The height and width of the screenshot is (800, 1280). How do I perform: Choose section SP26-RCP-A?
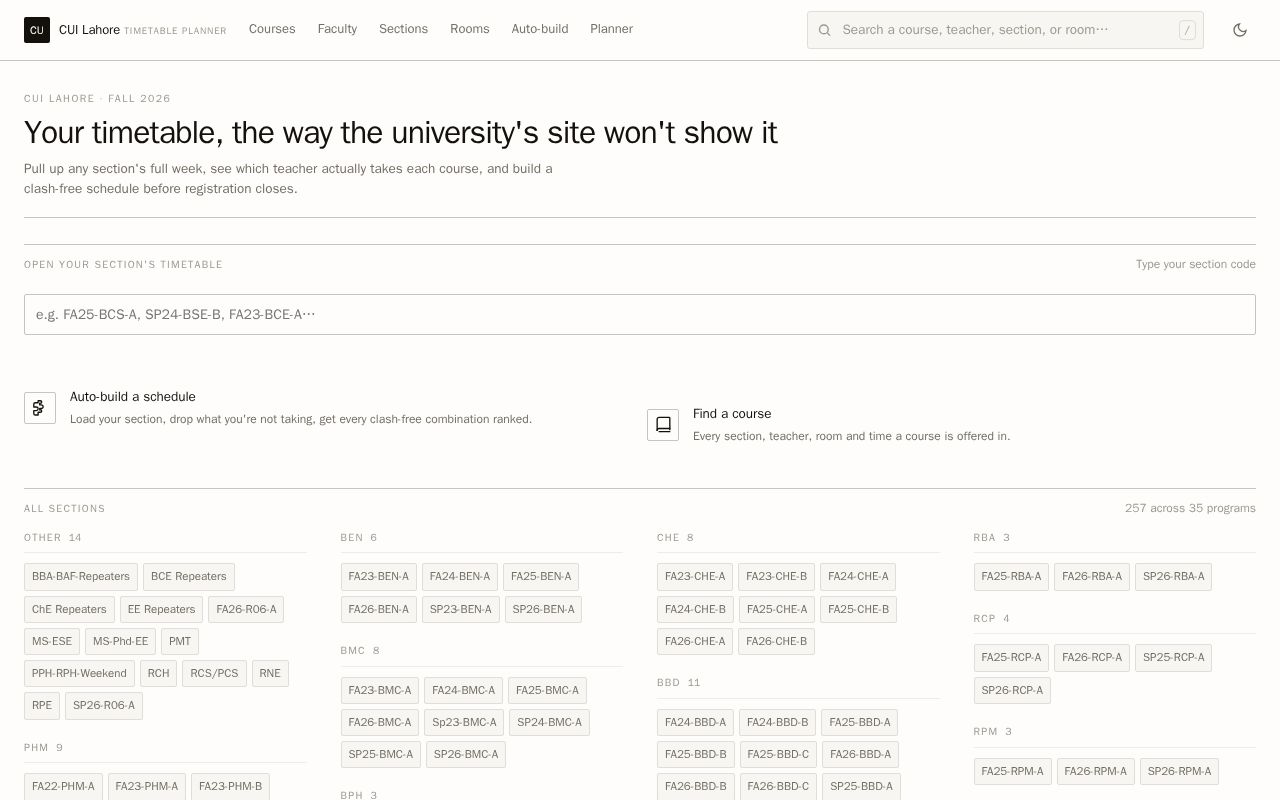tap(1012, 690)
